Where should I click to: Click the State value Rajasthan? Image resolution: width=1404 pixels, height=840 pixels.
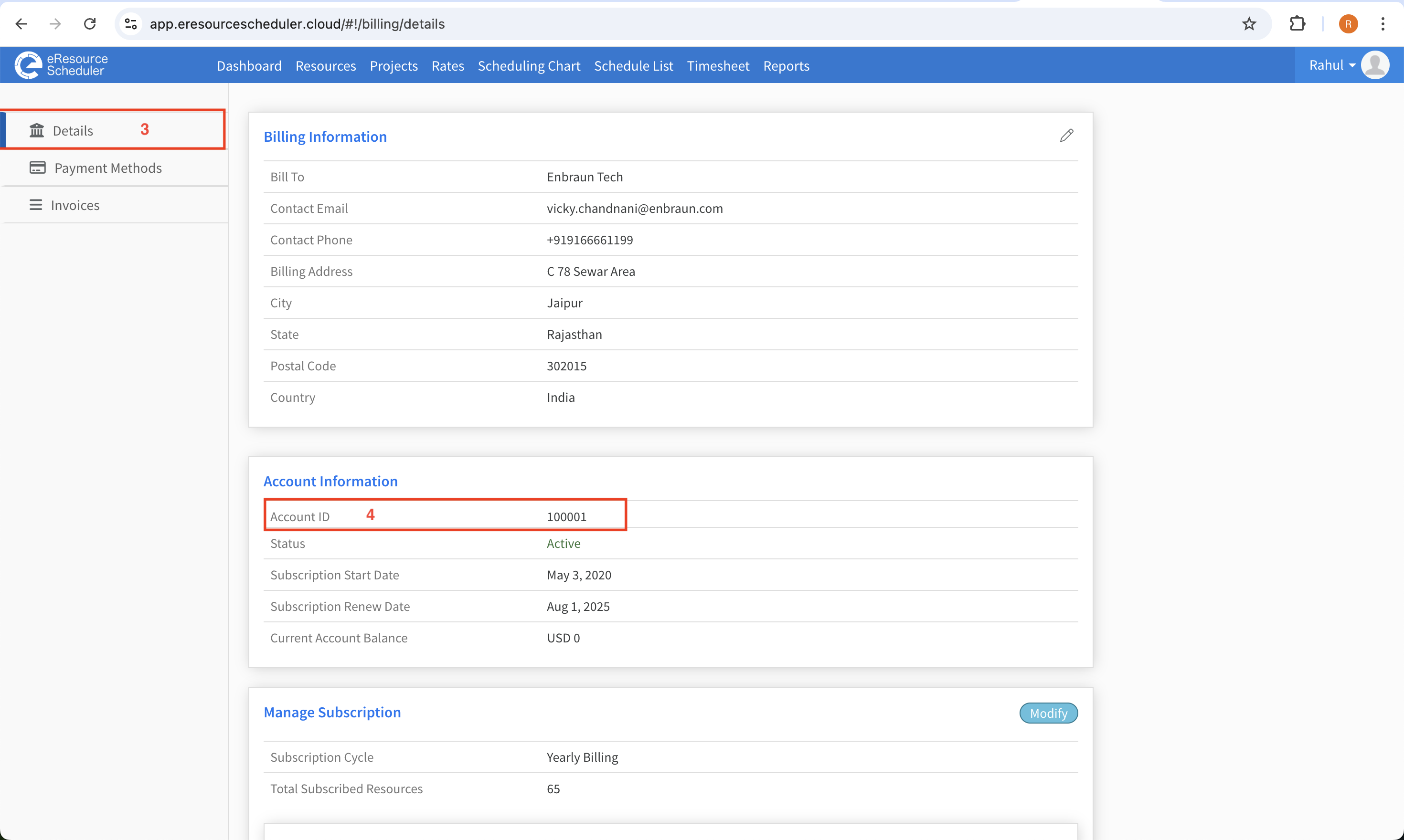pyautogui.click(x=574, y=335)
